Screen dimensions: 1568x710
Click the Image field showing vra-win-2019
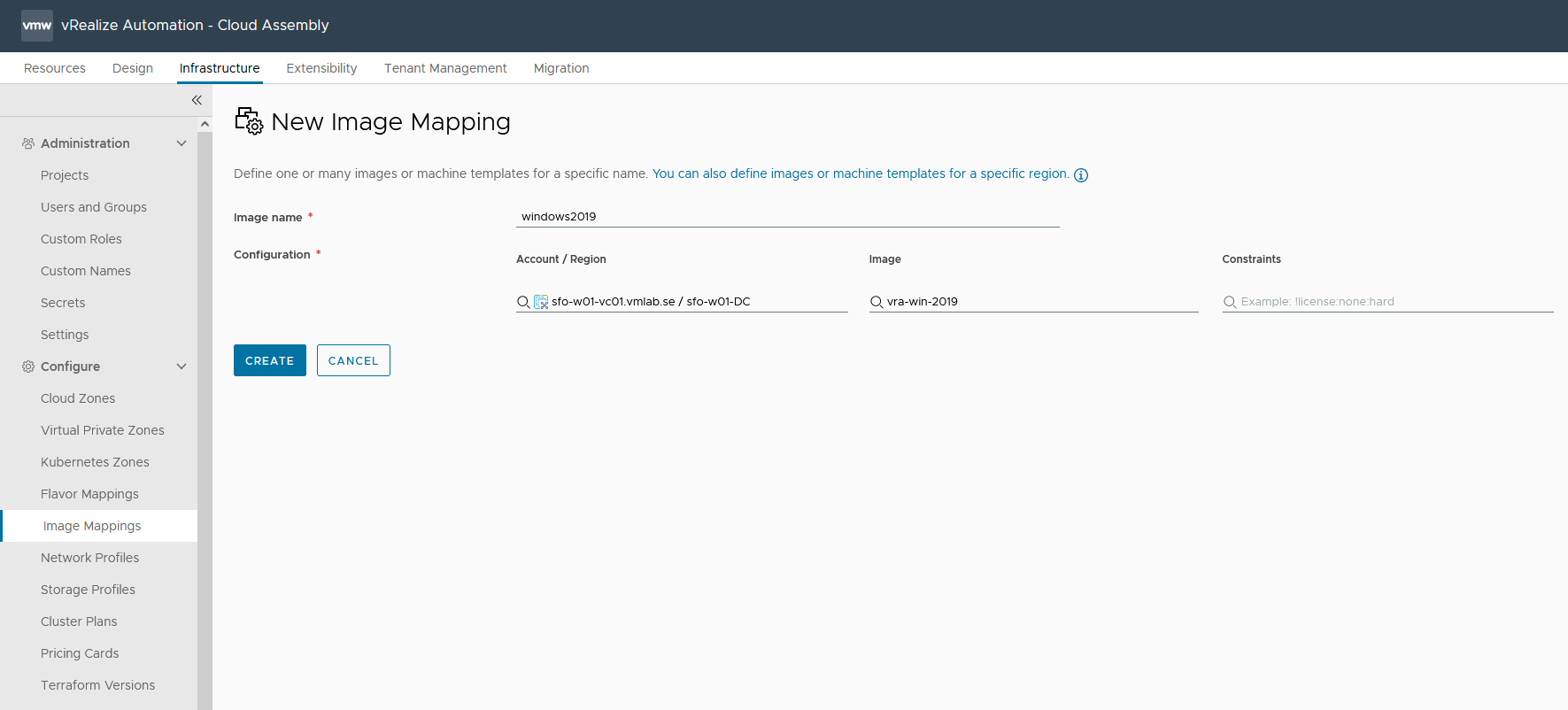pos(1034,302)
